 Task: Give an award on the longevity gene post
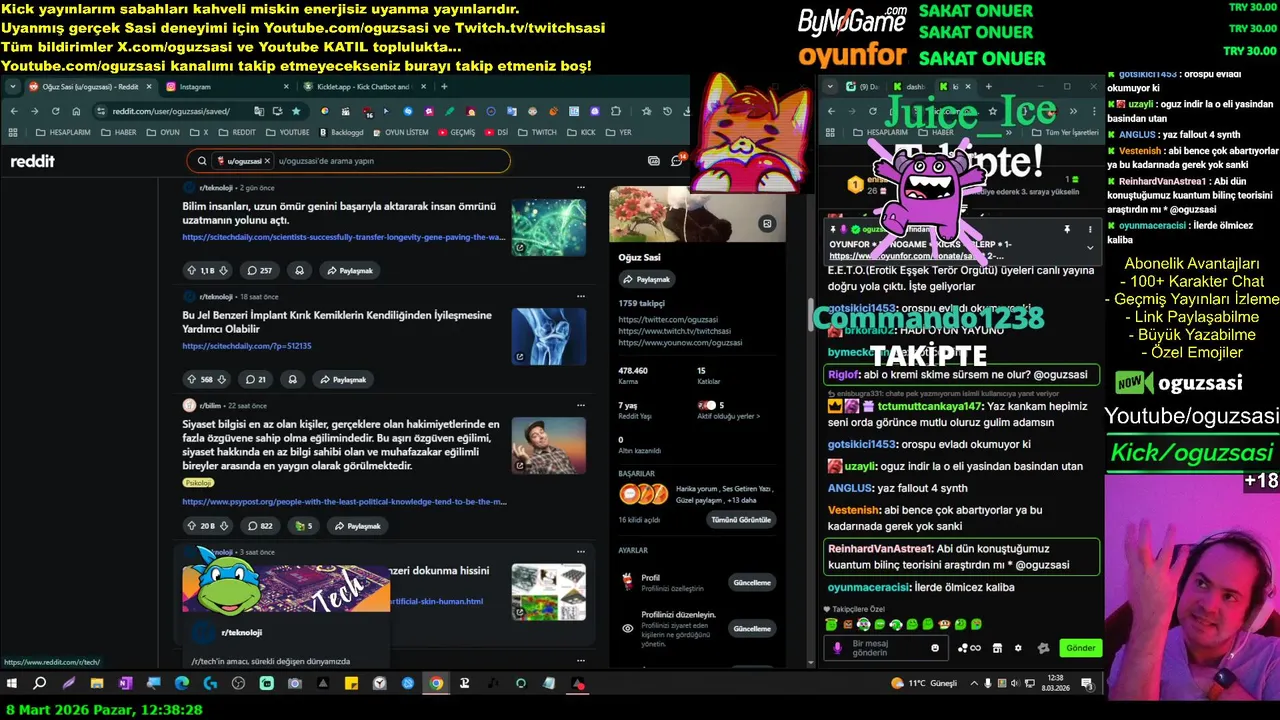299,270
